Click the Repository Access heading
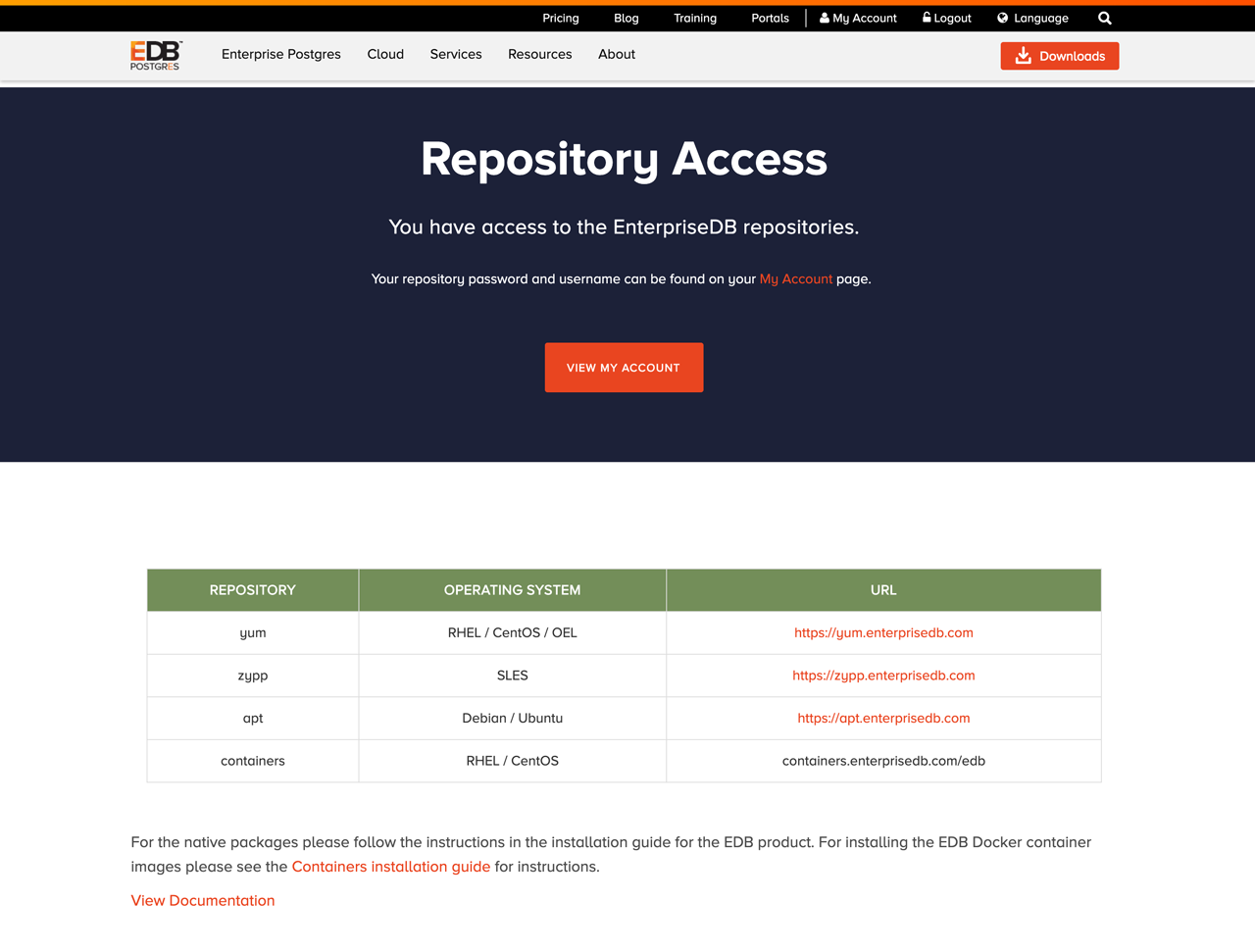 point(624,159)
